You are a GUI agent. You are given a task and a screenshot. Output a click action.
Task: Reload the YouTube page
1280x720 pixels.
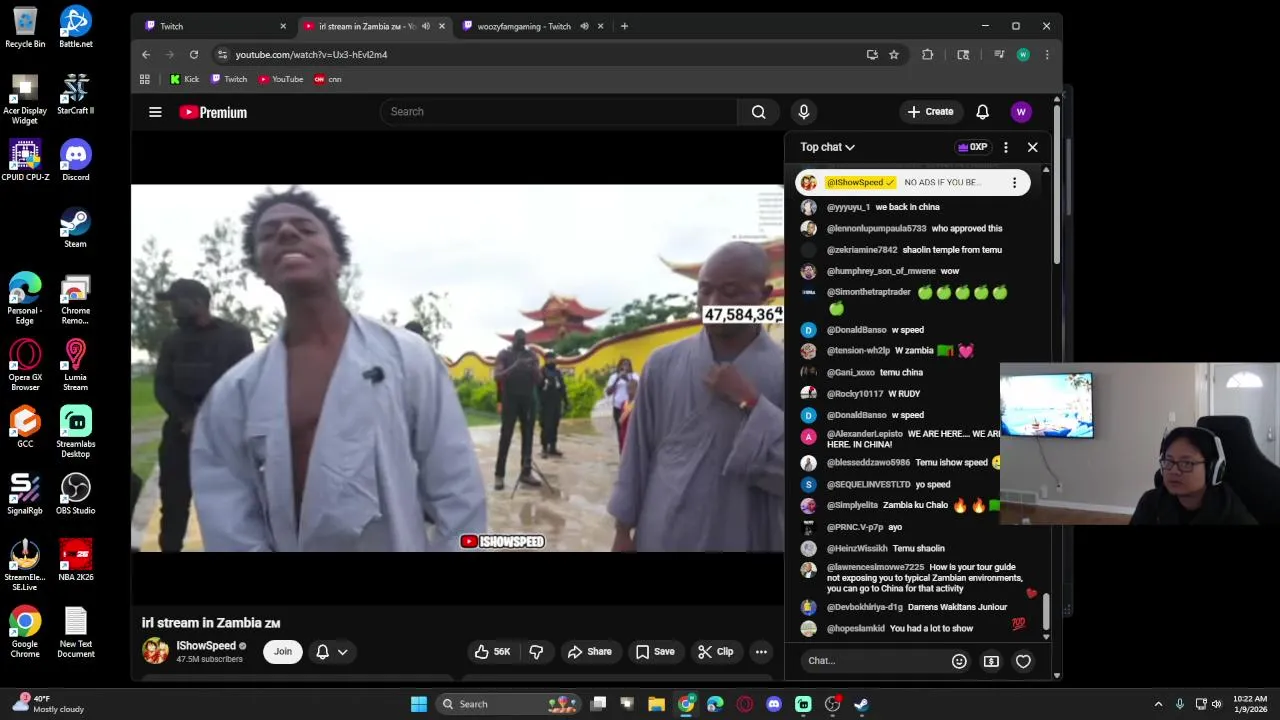tap(194, 55)
